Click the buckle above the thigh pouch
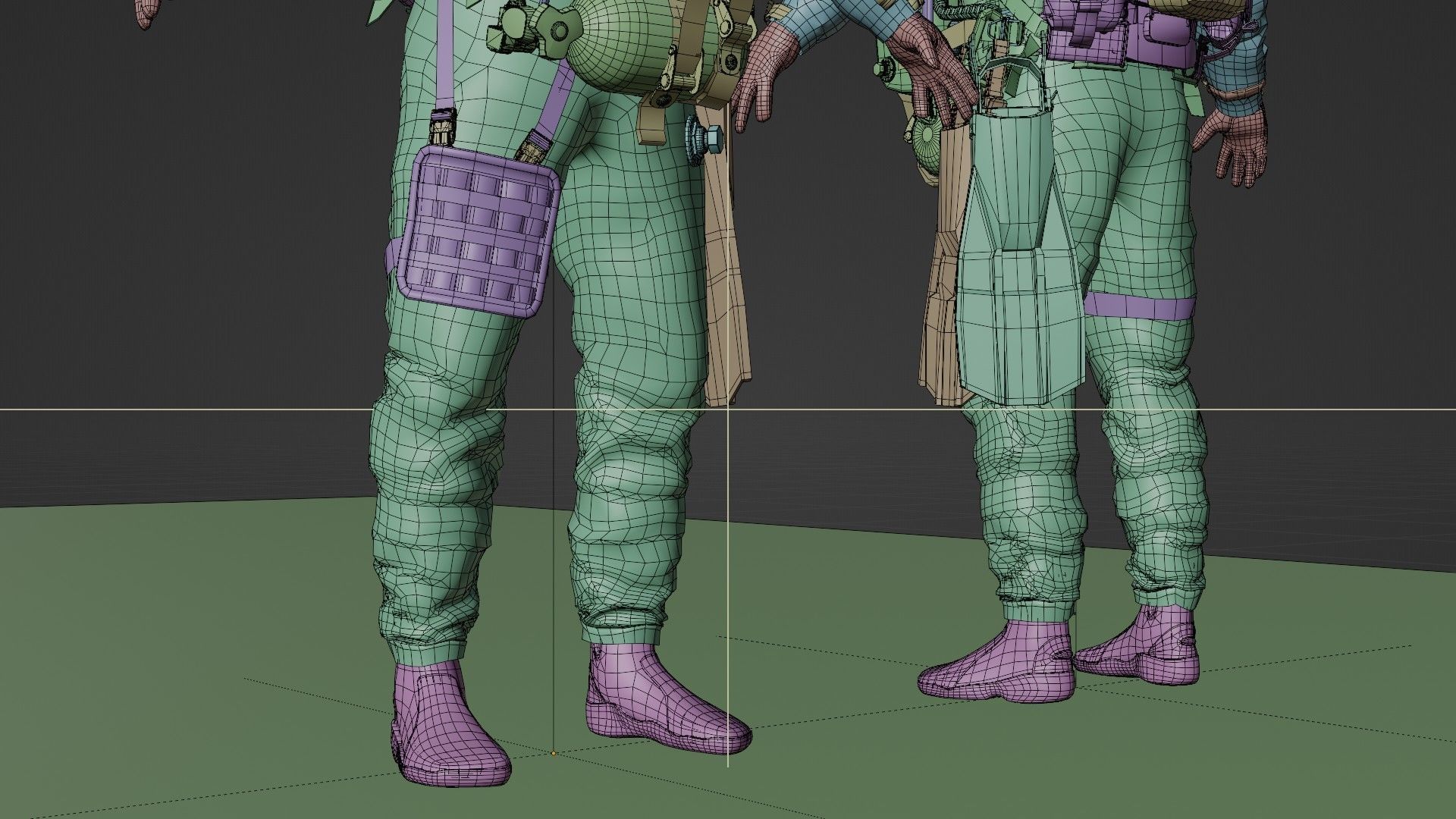This screenshot has height=819, width=1456. pyautogui.click(x=443, y=127)
